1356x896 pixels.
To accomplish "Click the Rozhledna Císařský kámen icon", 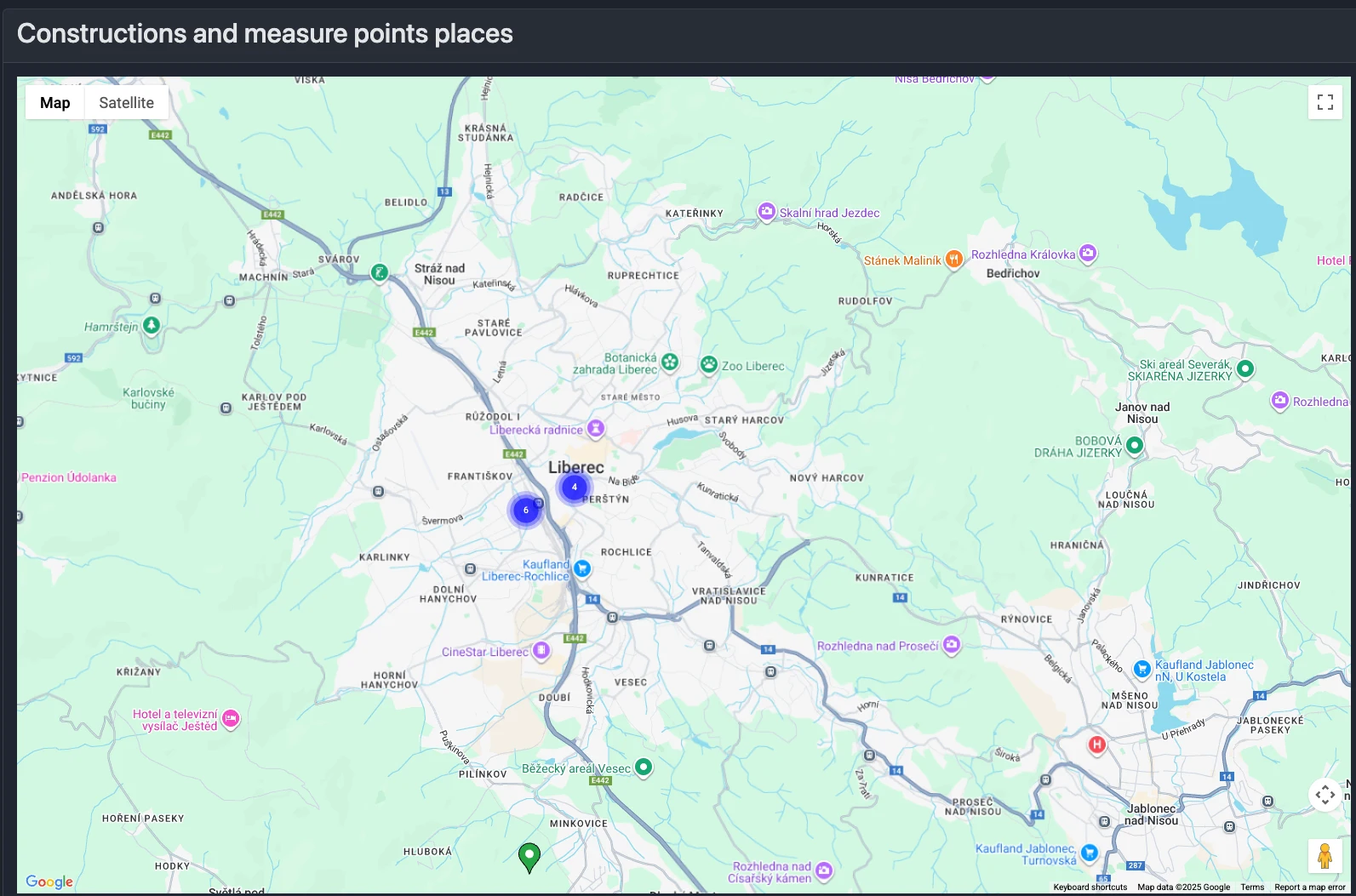I will [x=823, y=870].
